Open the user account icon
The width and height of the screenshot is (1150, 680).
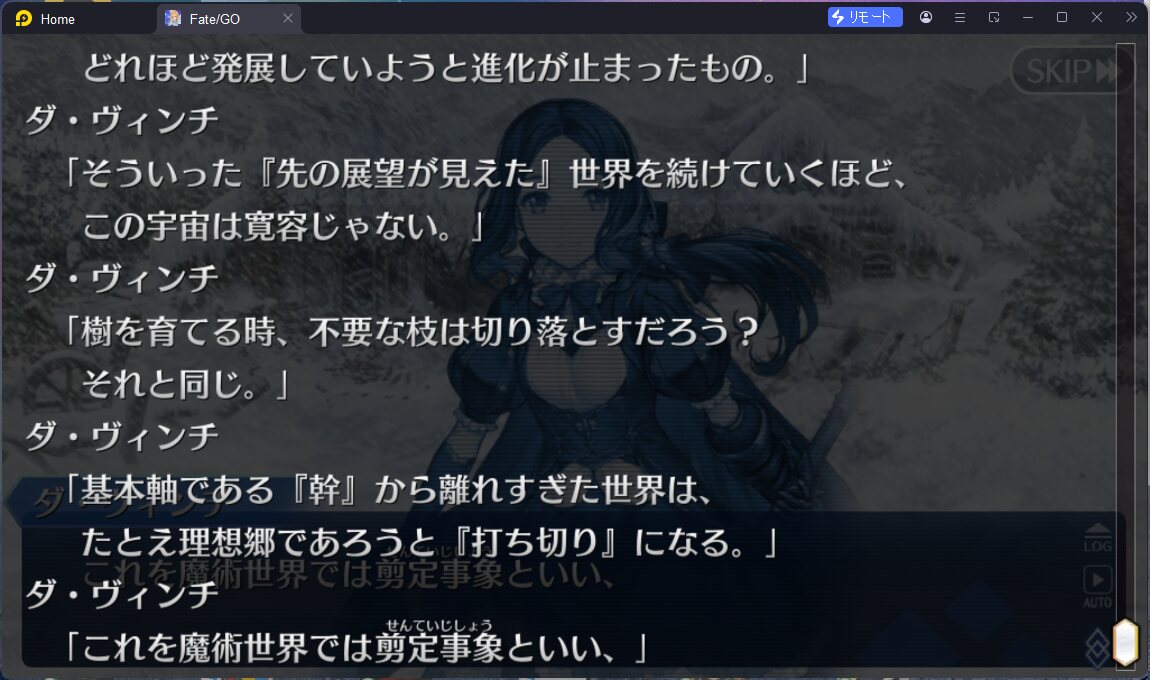926,17
